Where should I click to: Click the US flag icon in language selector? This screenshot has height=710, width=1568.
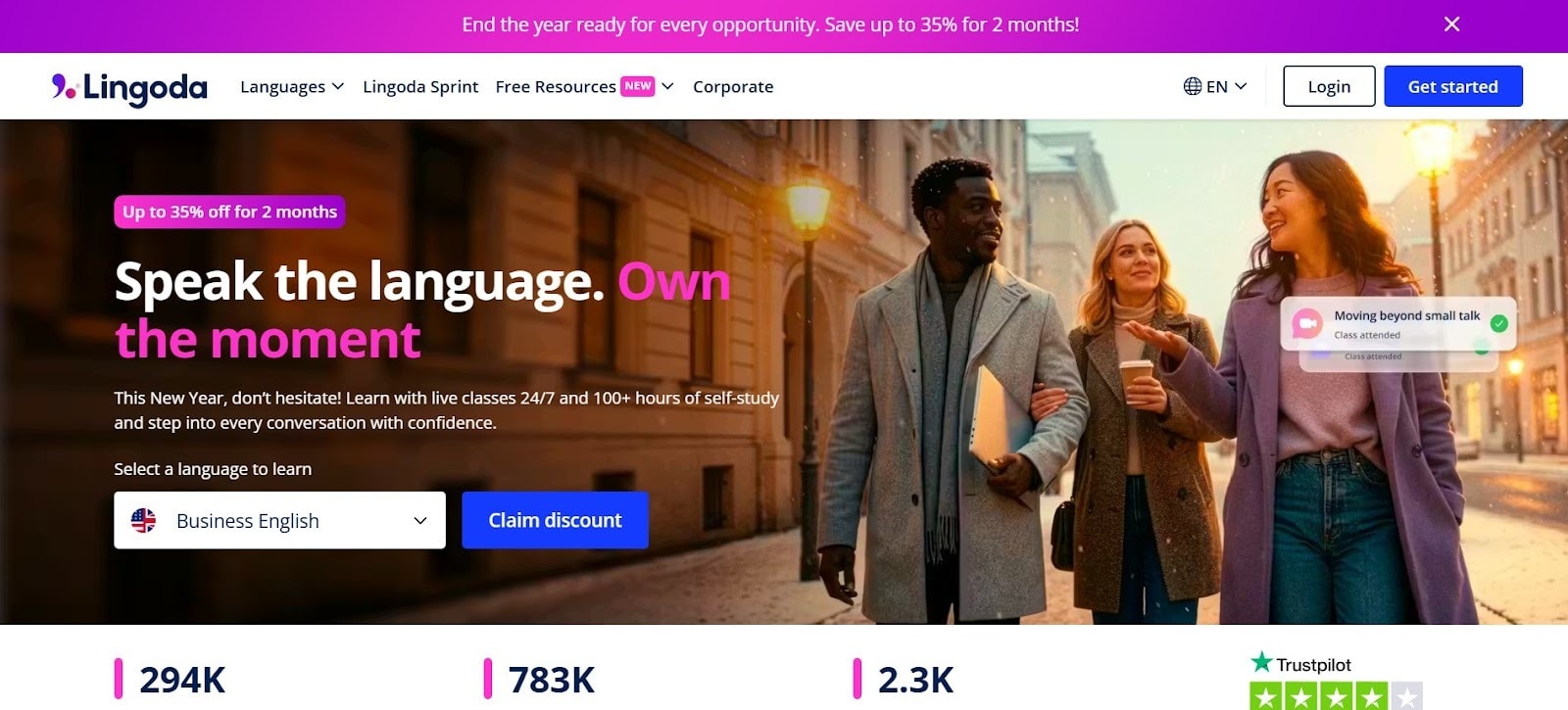144,520
